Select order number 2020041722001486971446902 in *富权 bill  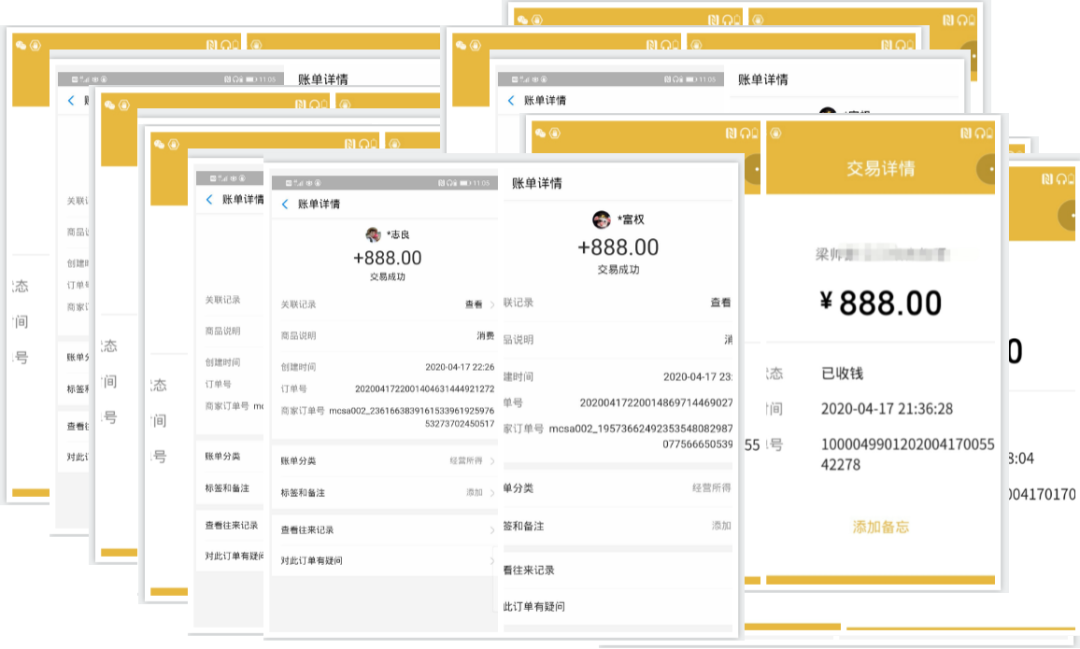click(x=656, y=402)
